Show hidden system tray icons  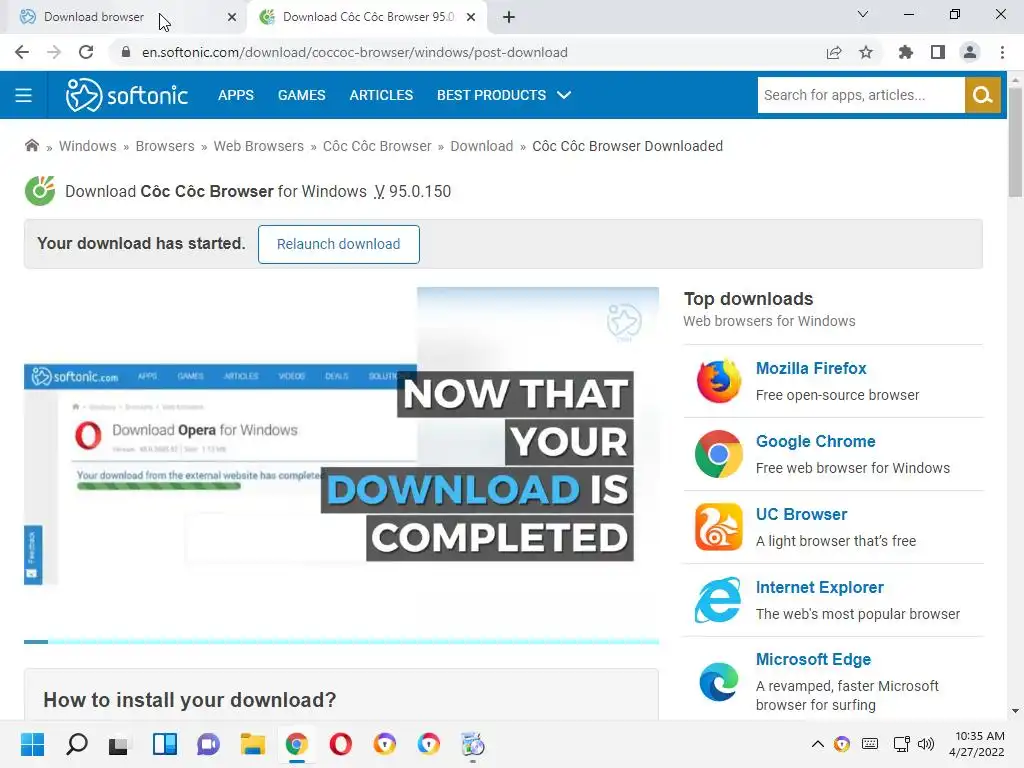[x=818, y=744]
